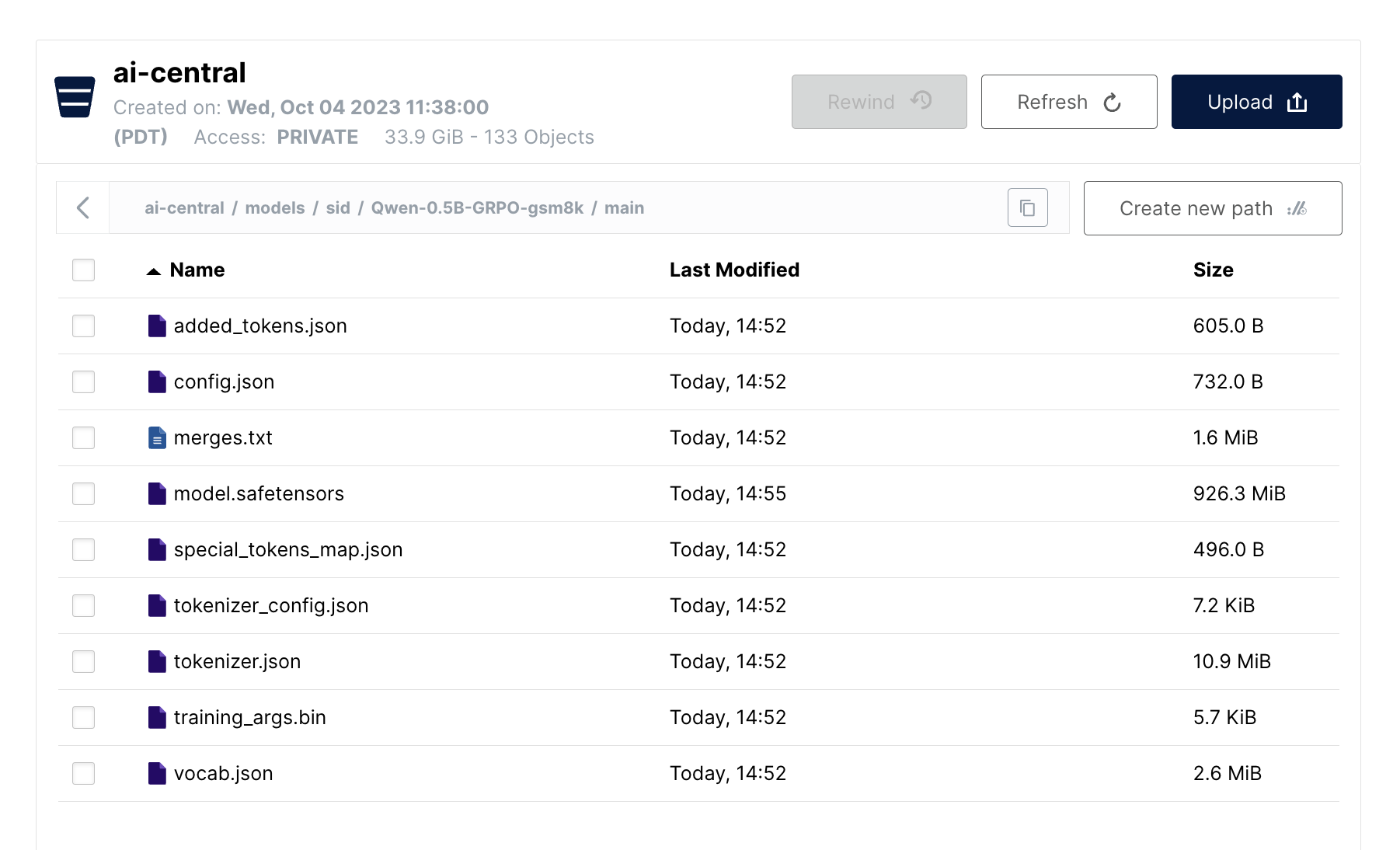Image resolution: width=1400 pixels, height=850 pixels.
Task: Click the training_args.bin file icon
Action: tap(157, 718)
